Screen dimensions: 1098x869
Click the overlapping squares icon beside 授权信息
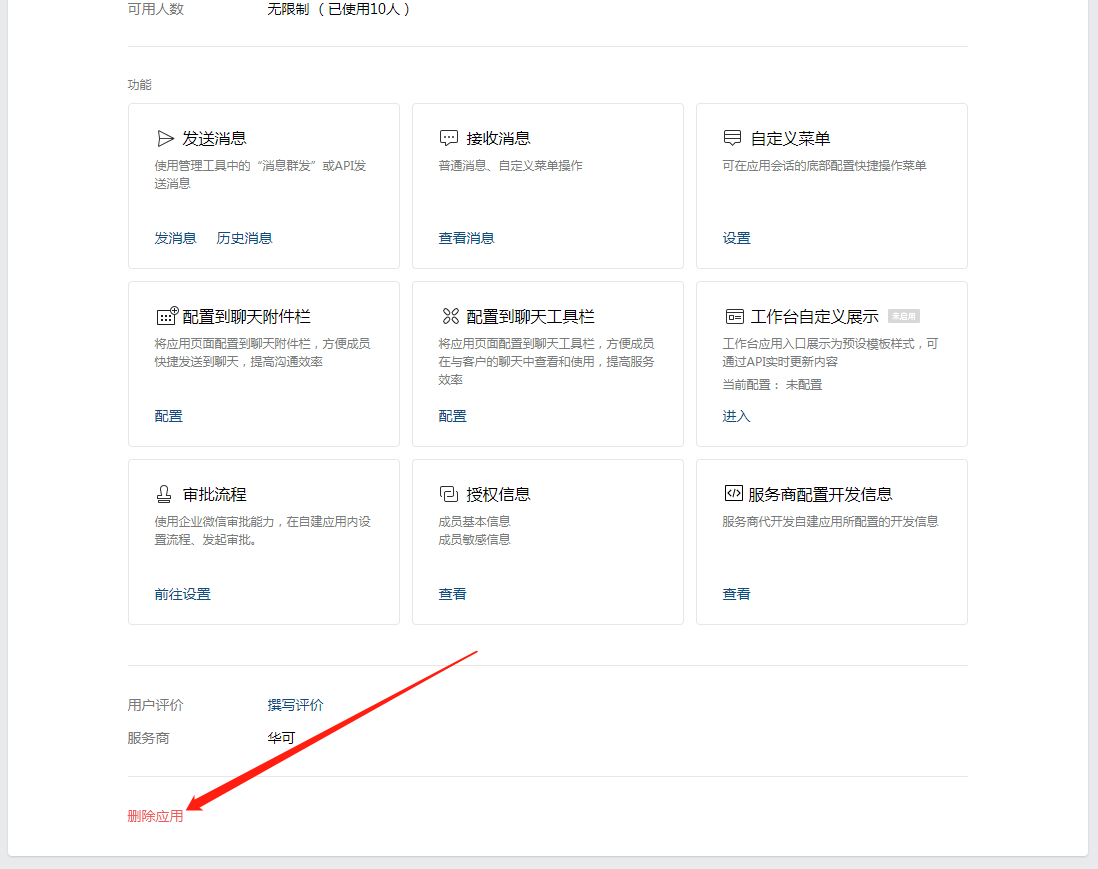tap(449, 494)
